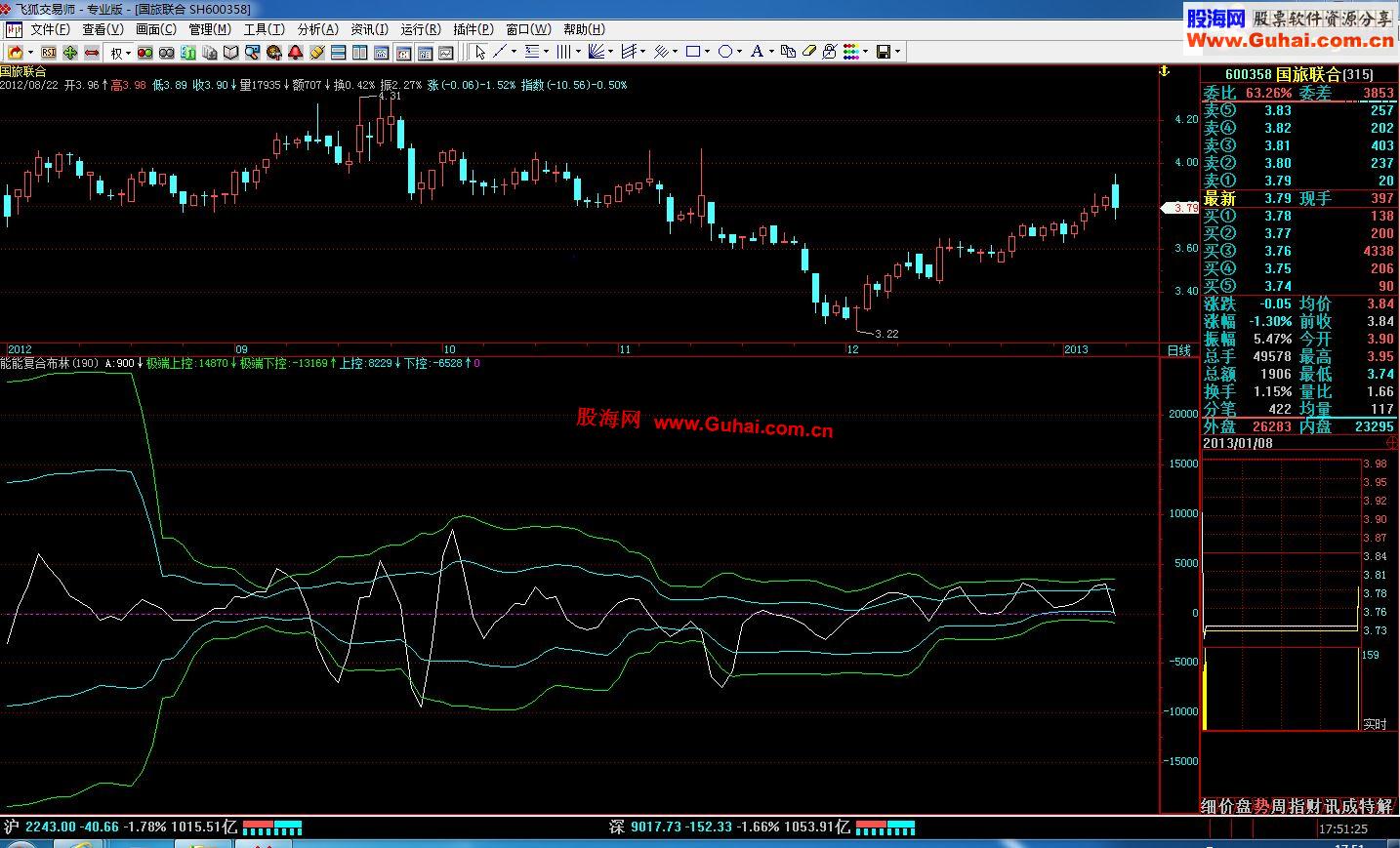Expand the save disk icon dropdown arrow
1400x848 pixels.
pyautogui.click(x=897, y=52)
